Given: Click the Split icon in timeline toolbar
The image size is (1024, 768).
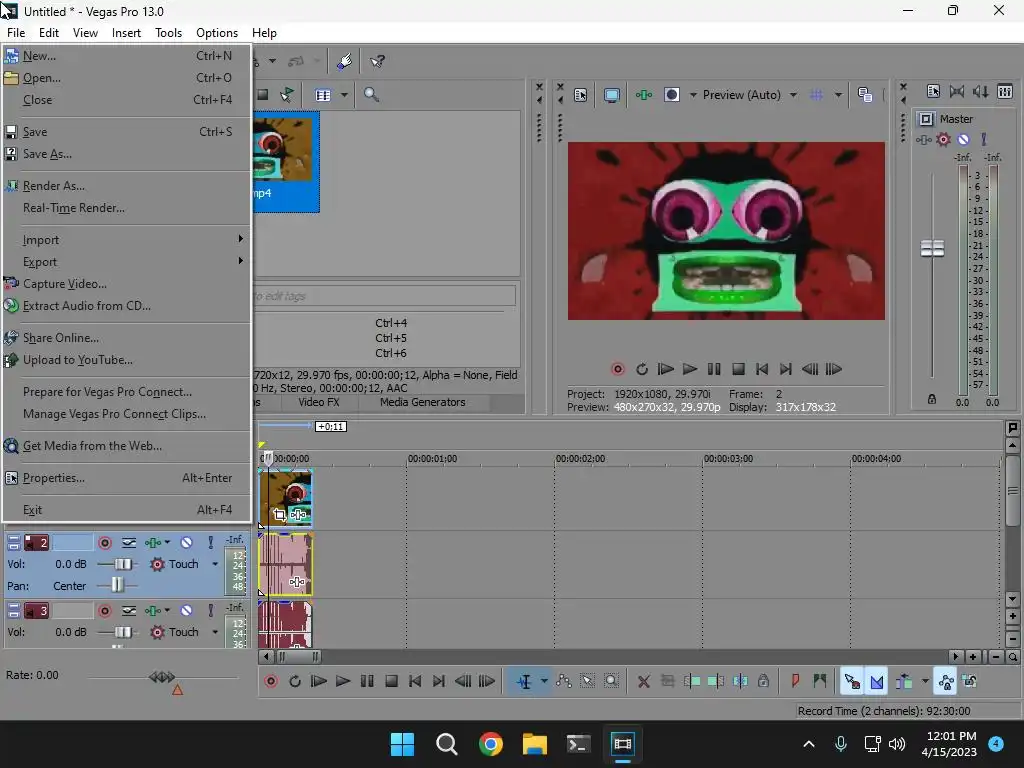Looking at the screenshot, I should click(x=740, y=681).
